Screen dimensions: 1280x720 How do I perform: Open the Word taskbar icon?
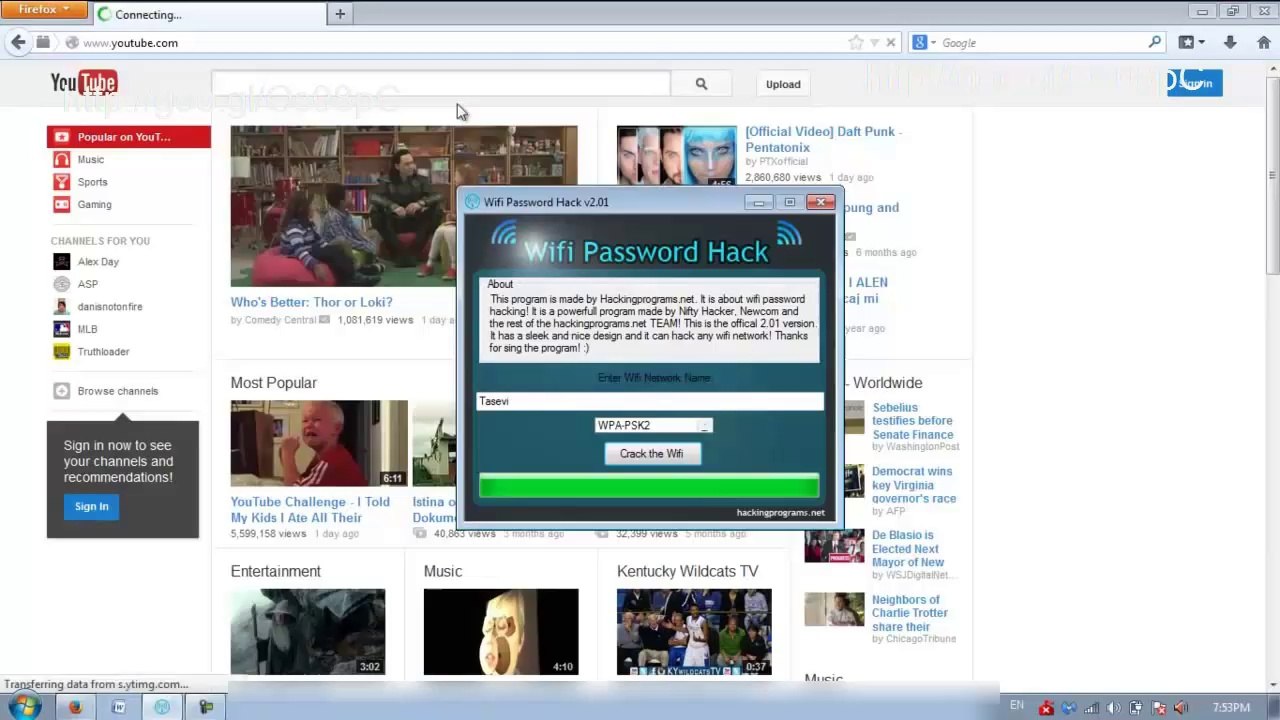(x=119, y=707)
